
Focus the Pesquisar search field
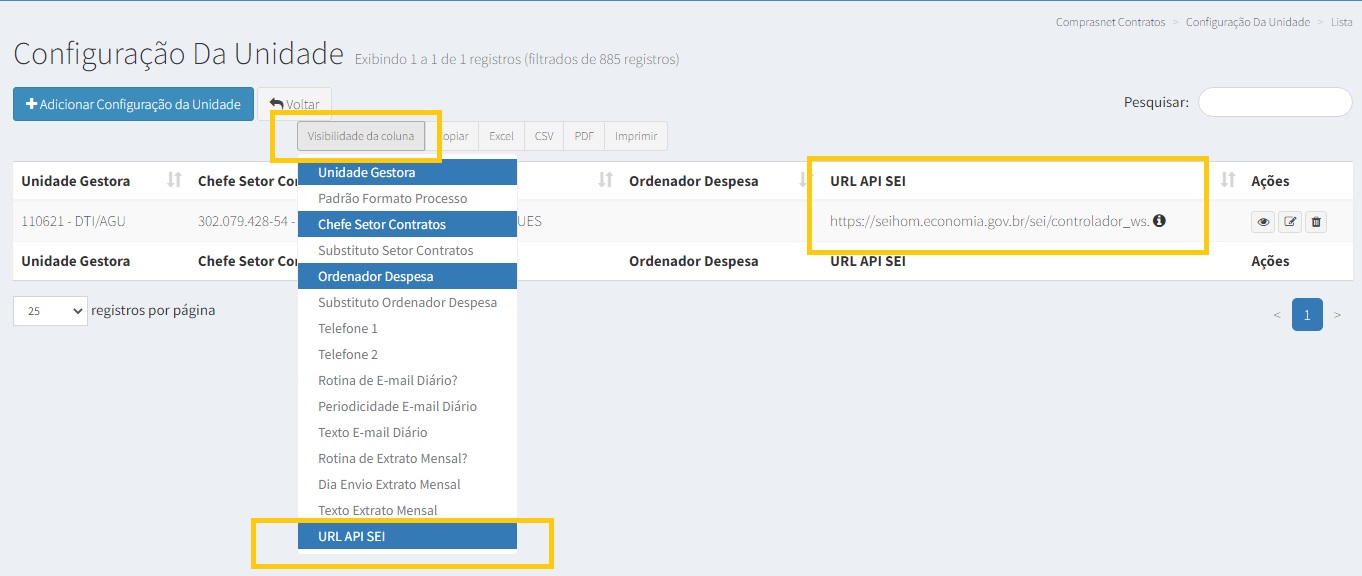1275,102
